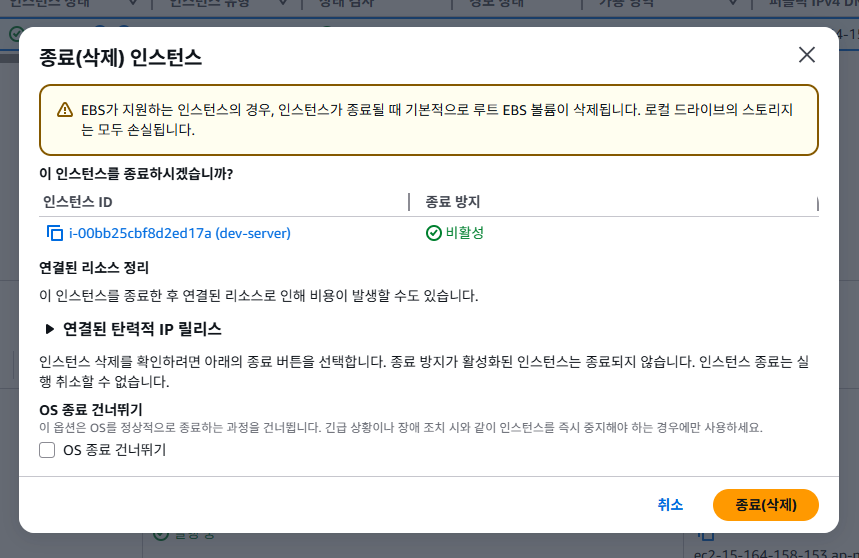859x558 pixels.
Task: Enable the OS 종료 건너뛰기 checkbox
Action: (x=47, y=450)
